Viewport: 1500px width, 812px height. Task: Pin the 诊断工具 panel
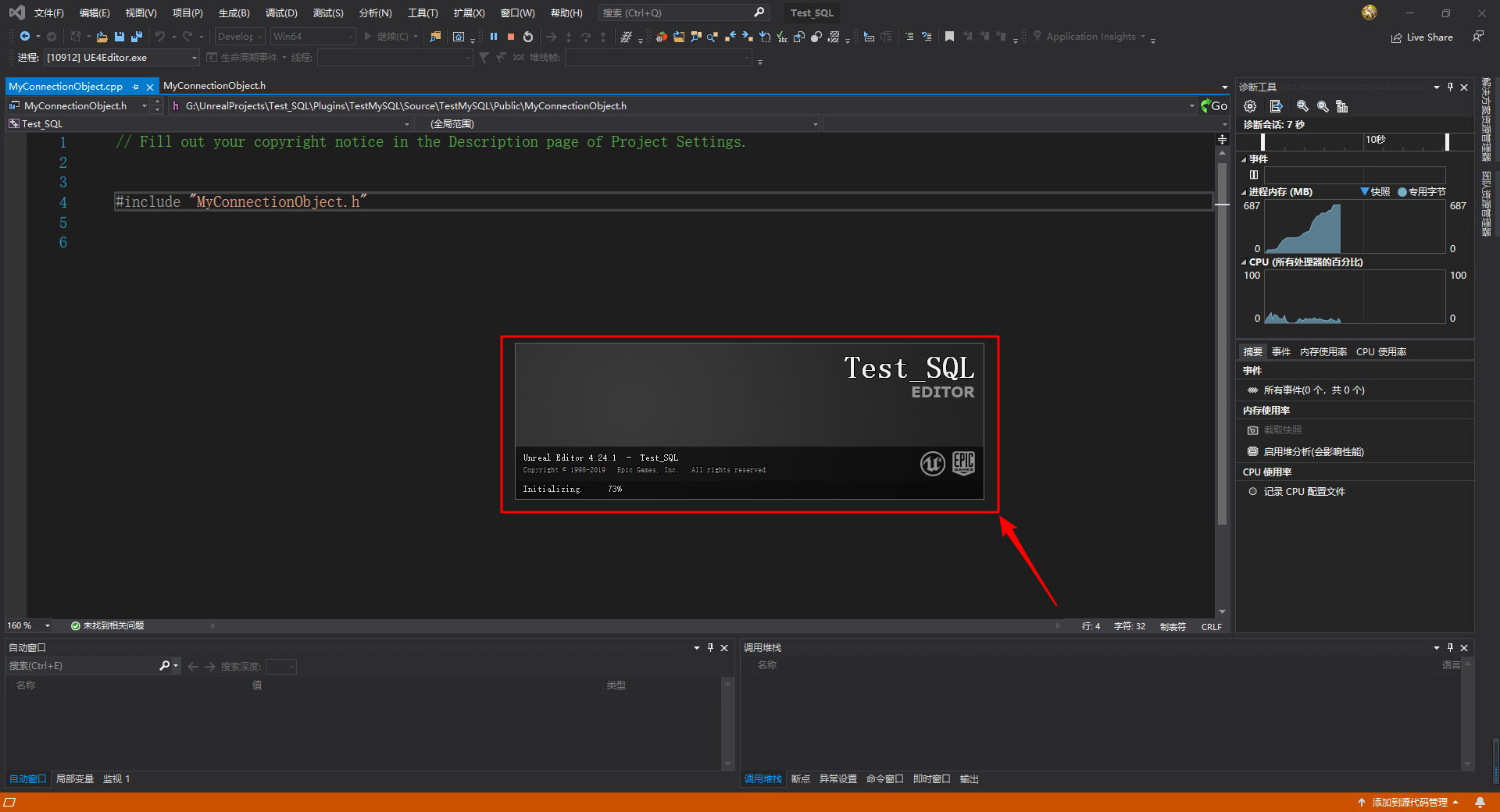click(1451, 87)
